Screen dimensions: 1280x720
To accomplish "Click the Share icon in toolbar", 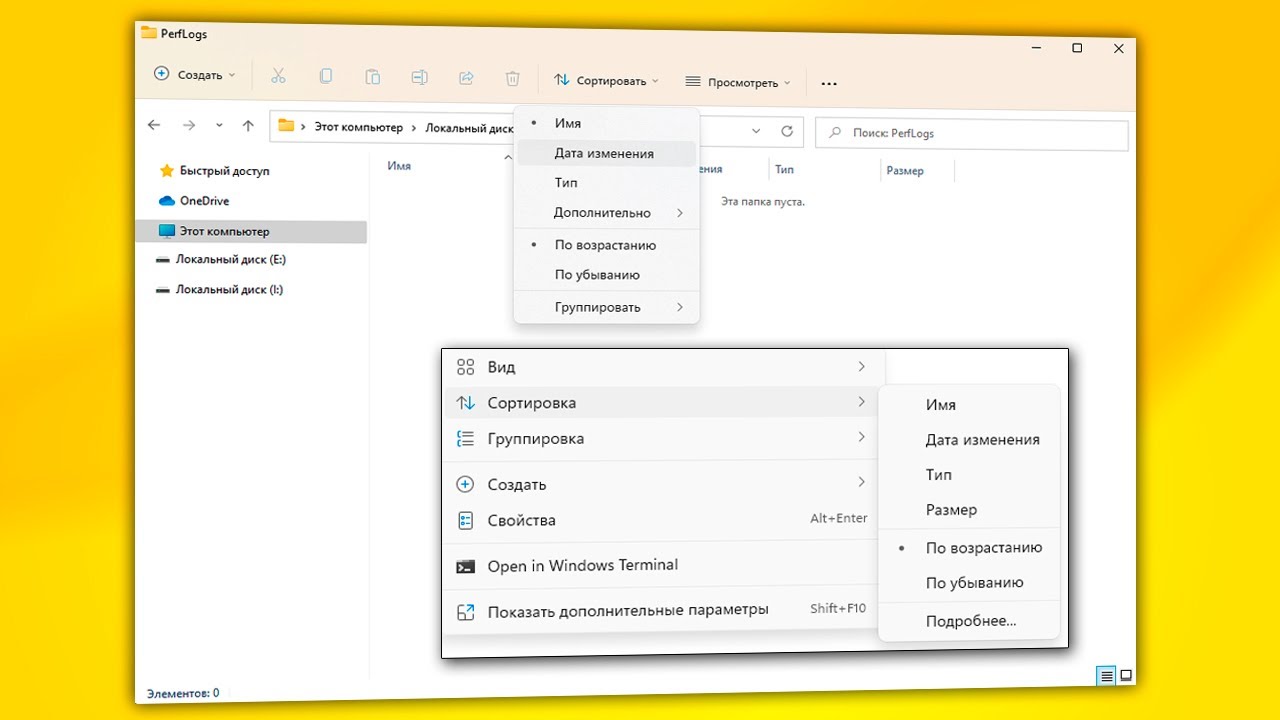I will point(465,78).
